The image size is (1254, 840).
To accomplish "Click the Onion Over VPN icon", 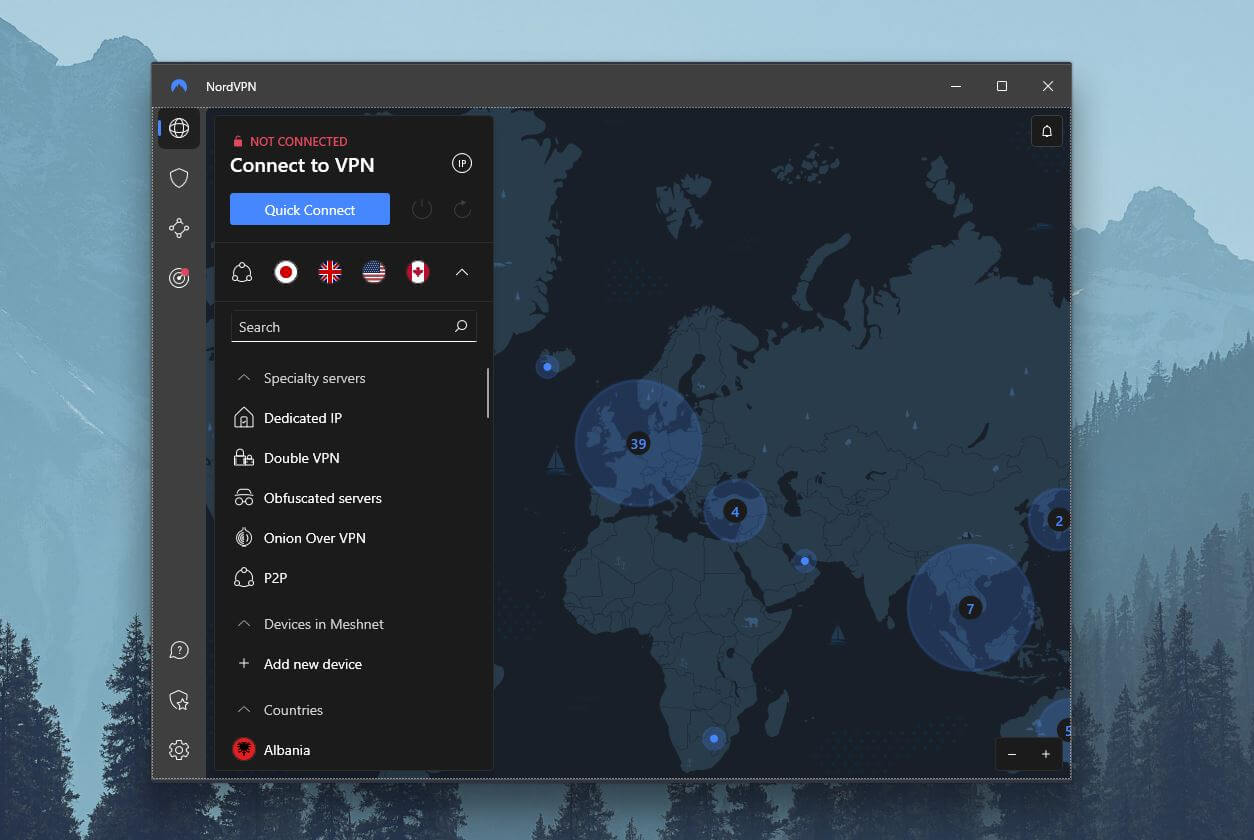I will pyautogui.click(x=243, y=538).
